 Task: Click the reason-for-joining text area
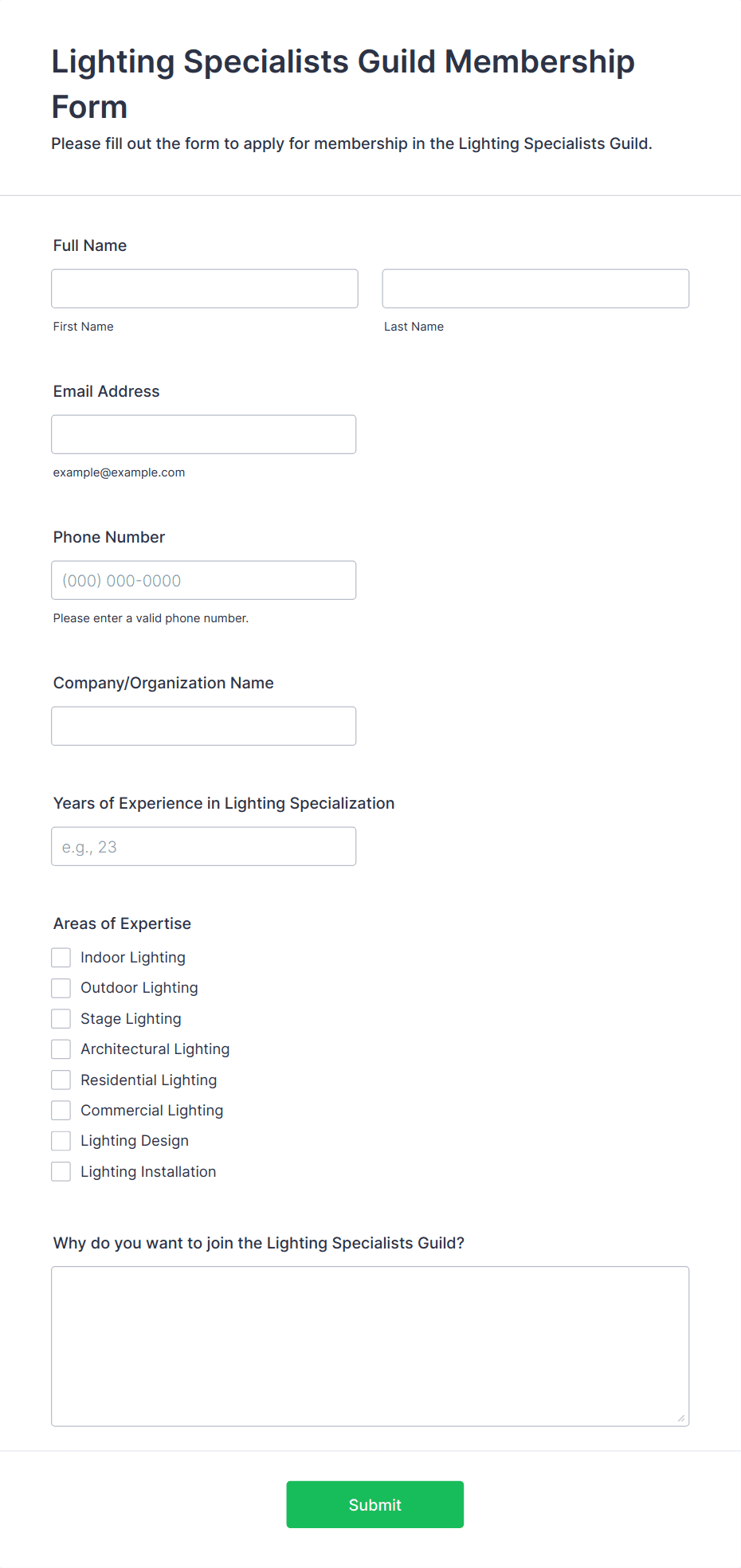pos(370,1347)
